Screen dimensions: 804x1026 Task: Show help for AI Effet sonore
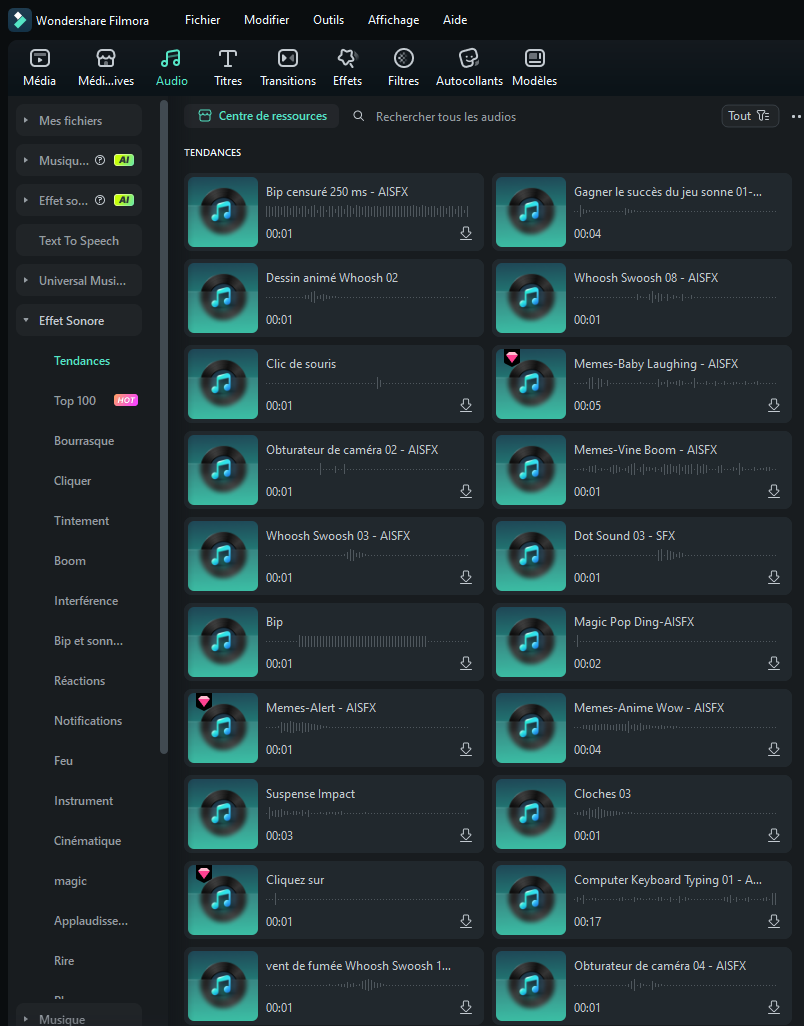(x=100, y=200)
